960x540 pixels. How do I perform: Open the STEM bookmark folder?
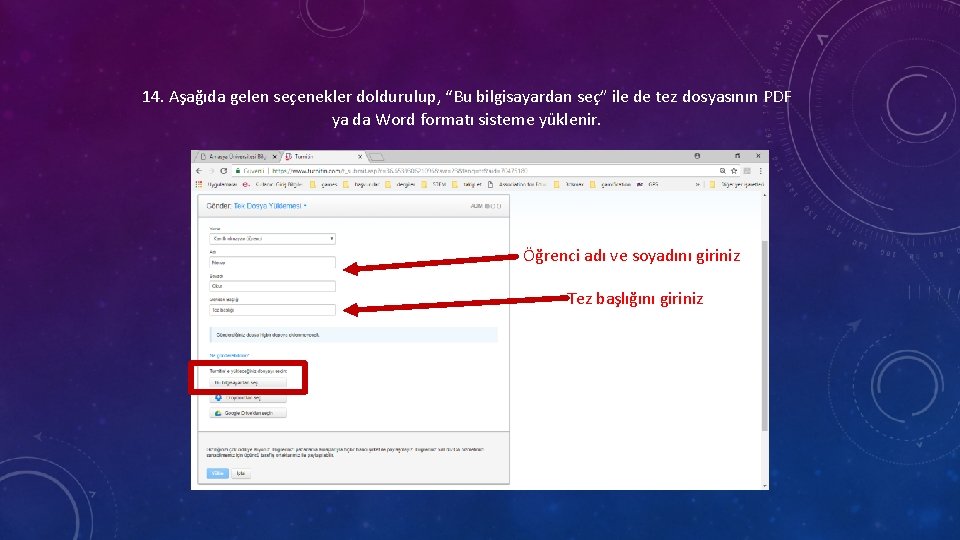[x=433, y=184]
